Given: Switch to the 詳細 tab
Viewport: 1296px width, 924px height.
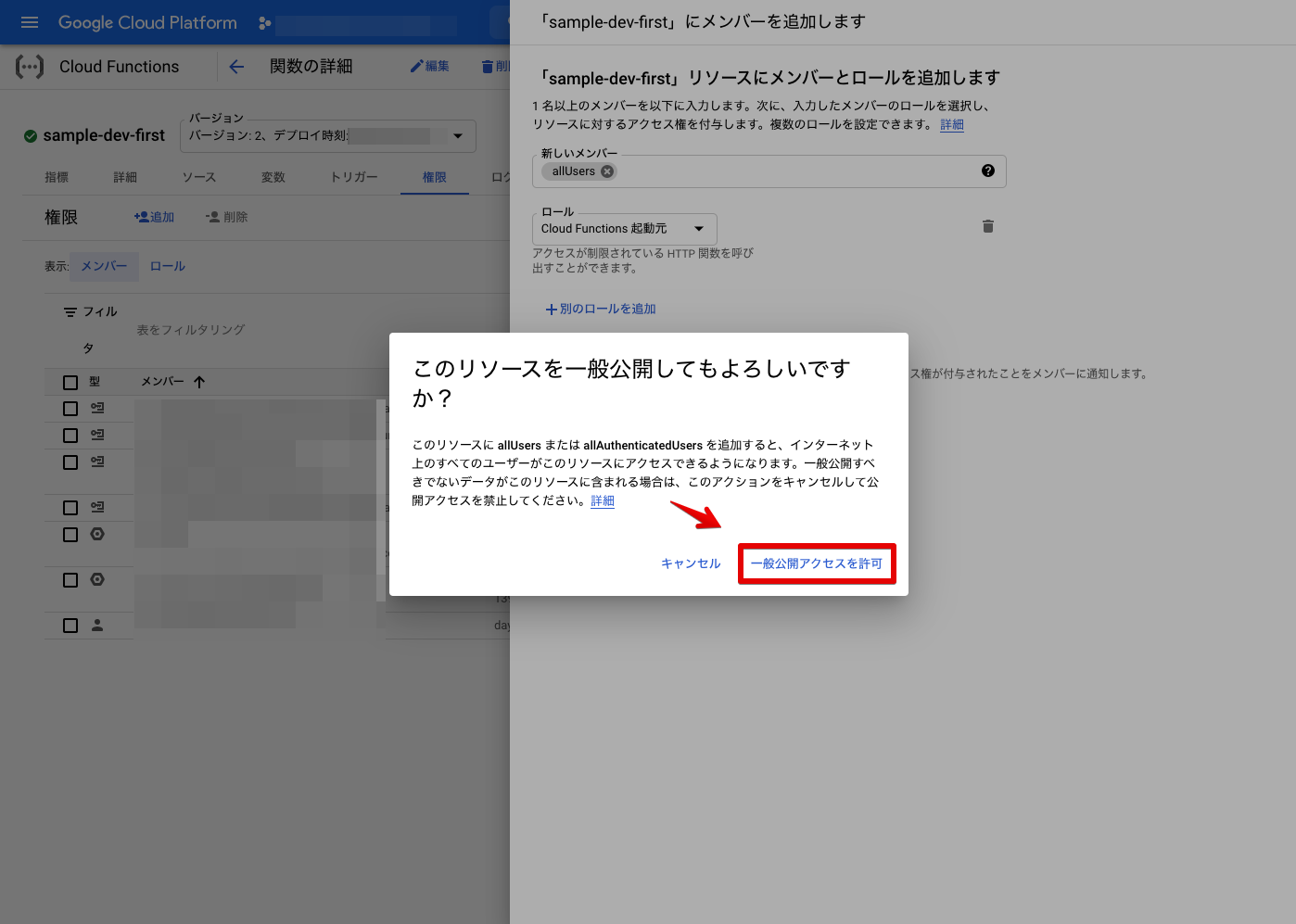Looking at the screenshot, I should pos(125,177).
